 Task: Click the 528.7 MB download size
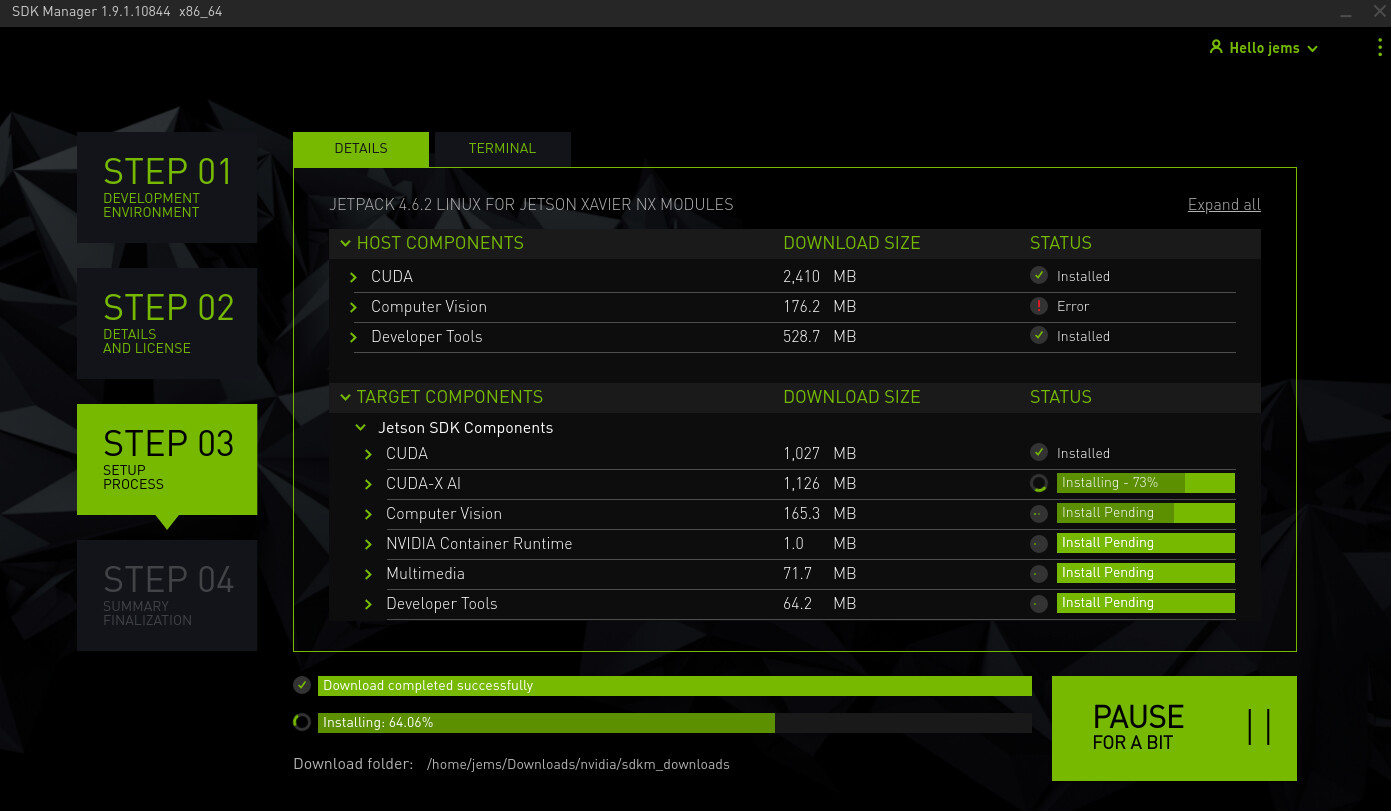click(819, 337)
